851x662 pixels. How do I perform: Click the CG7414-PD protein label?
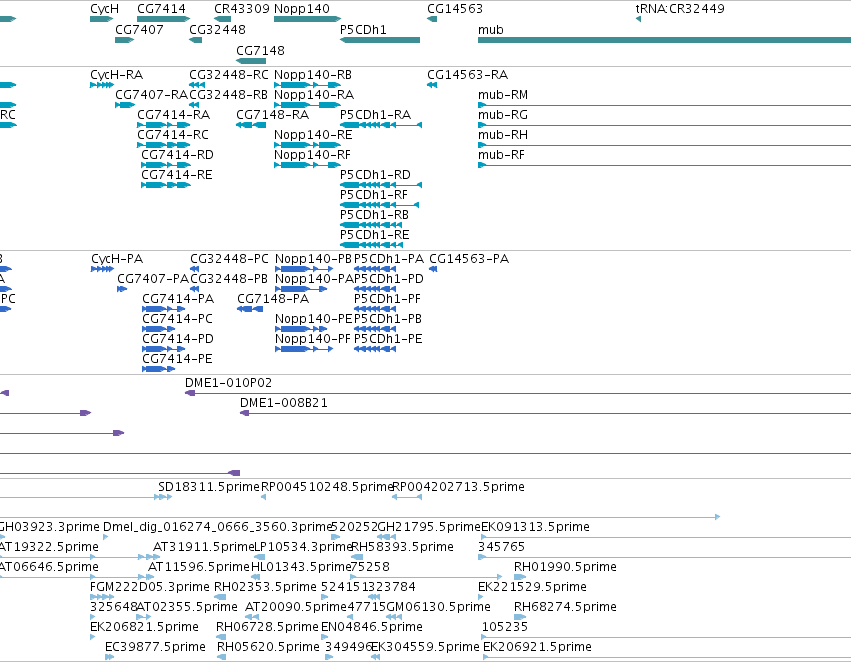tap(177, 339)
